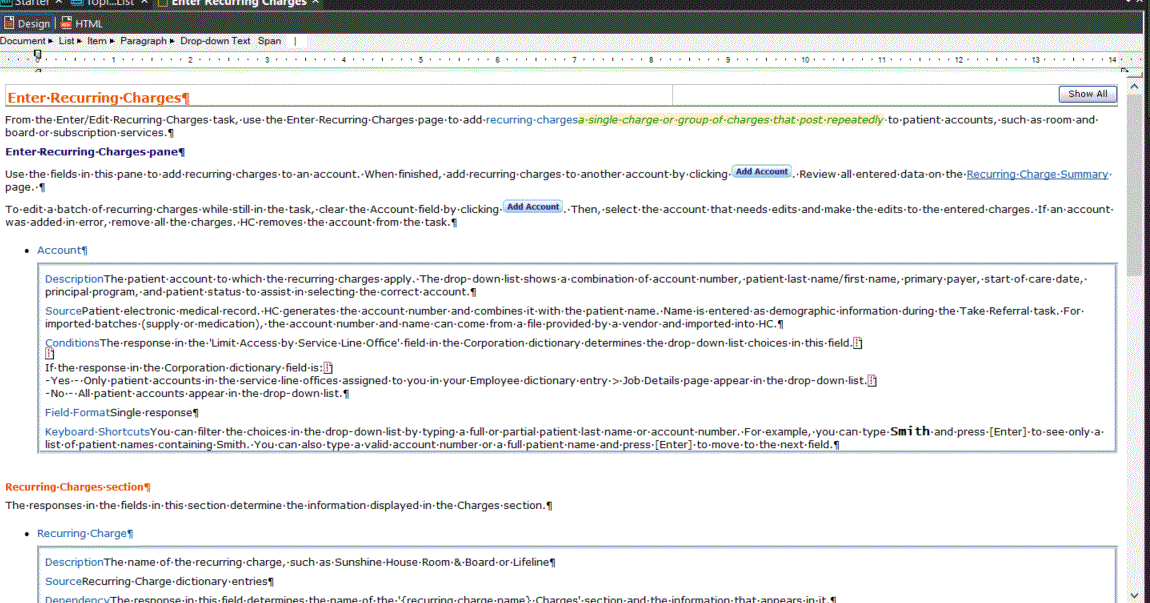Viewport: 1150px width, 603px height.
Task: Click the bold Smith example text
Action: [x=909, y=431]
